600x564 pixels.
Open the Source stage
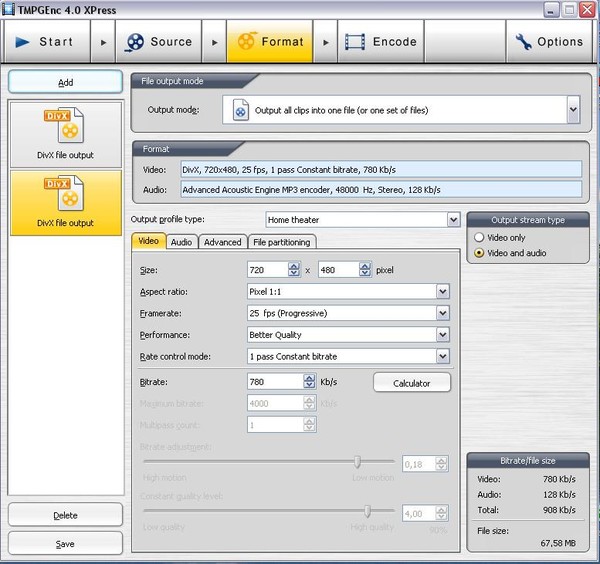click(x=158, y=41)
